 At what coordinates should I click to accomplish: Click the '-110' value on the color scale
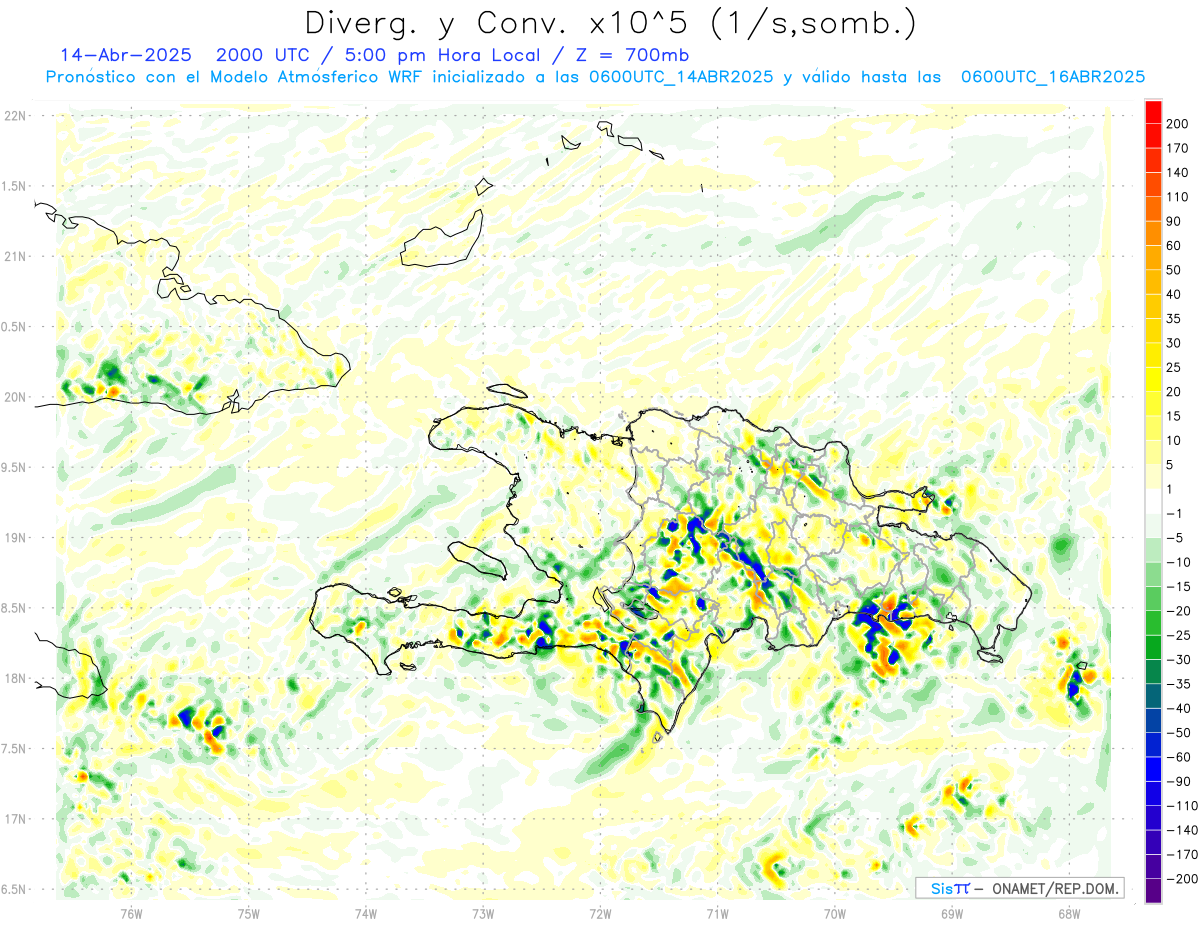[x=1183, y=806]
